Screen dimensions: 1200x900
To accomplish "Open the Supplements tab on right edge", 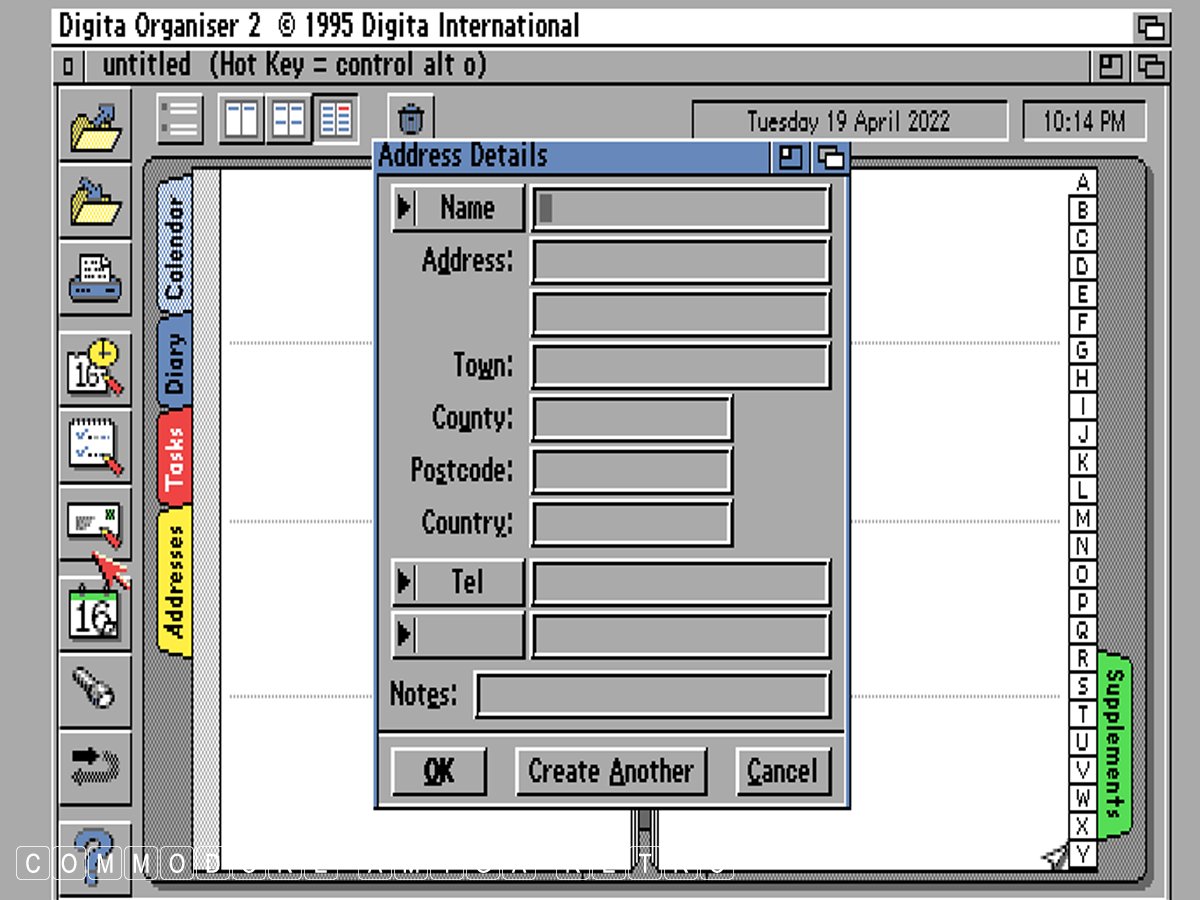I will 1114,745.
